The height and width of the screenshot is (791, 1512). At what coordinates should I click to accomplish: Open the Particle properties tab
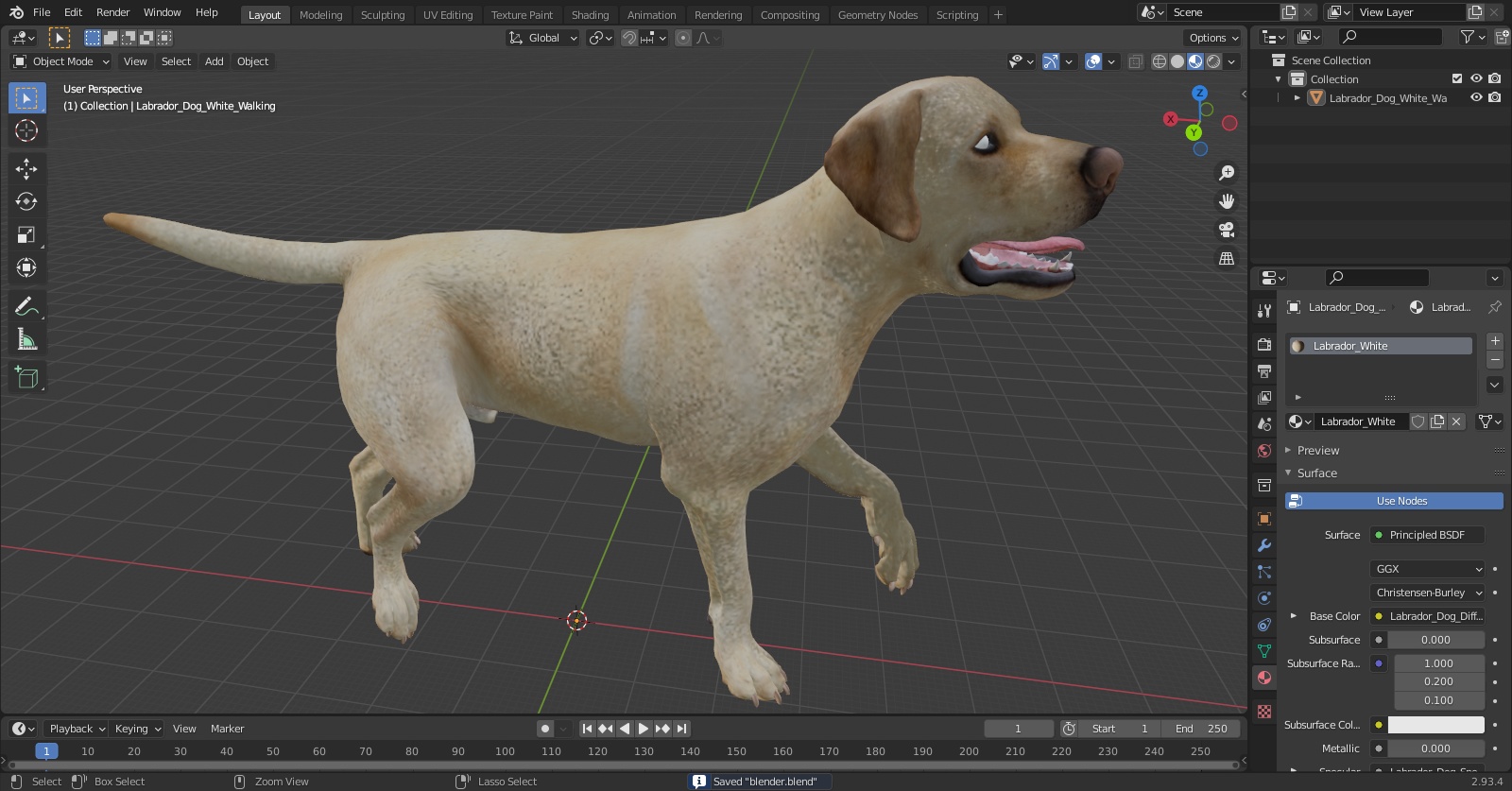1264,572
